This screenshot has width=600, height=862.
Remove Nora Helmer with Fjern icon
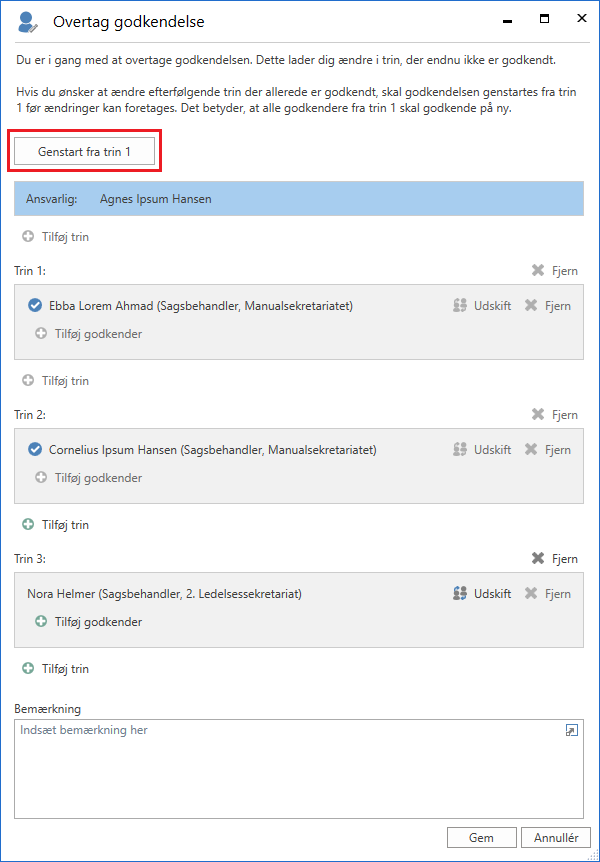point(532,594)
